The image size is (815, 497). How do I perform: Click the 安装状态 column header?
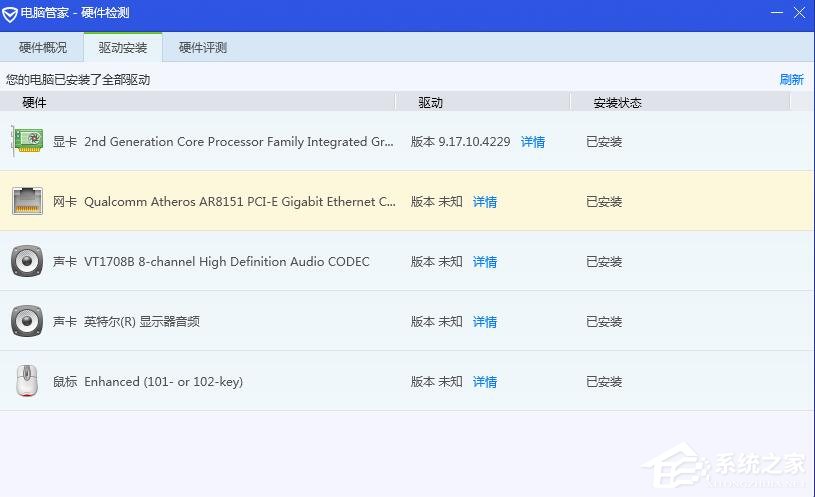[x=617, y=102]
